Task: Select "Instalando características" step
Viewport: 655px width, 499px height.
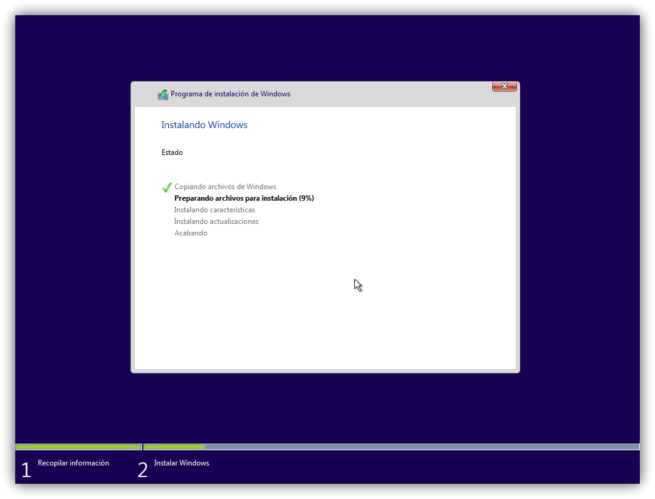Action: [214, 210]
